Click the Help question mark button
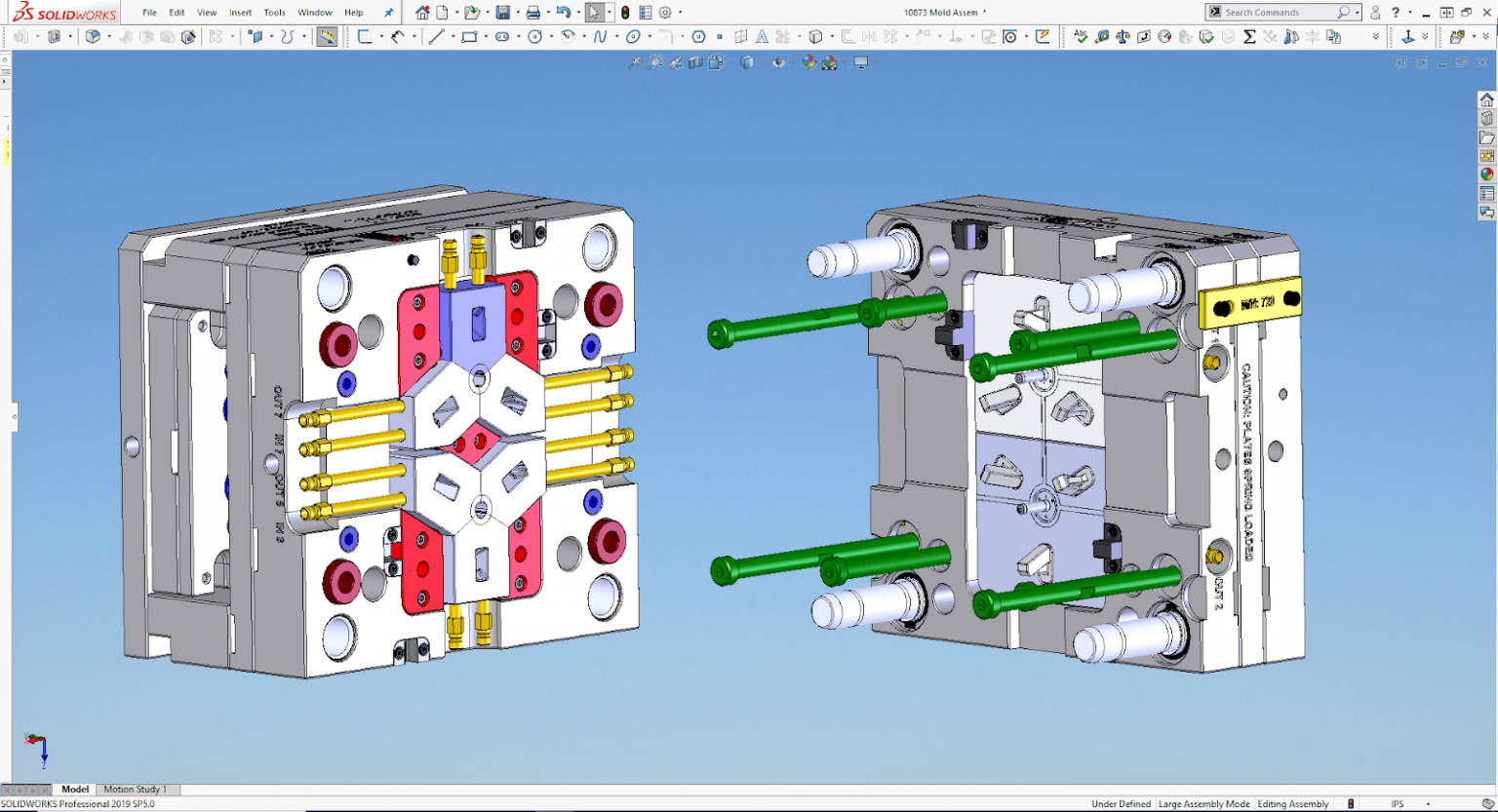This screenshot has width=1498, height=812. click(x=1396, y=13)
